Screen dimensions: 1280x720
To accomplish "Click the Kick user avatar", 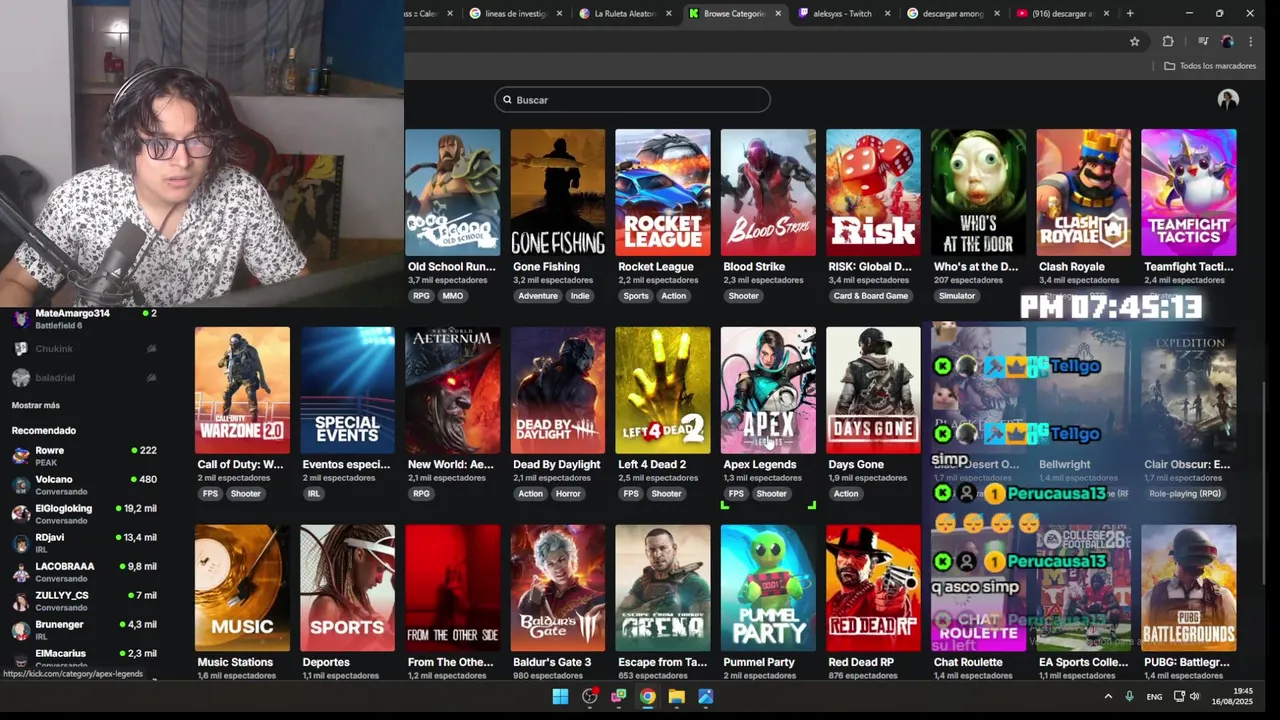I will click(x=1228, y=99).
